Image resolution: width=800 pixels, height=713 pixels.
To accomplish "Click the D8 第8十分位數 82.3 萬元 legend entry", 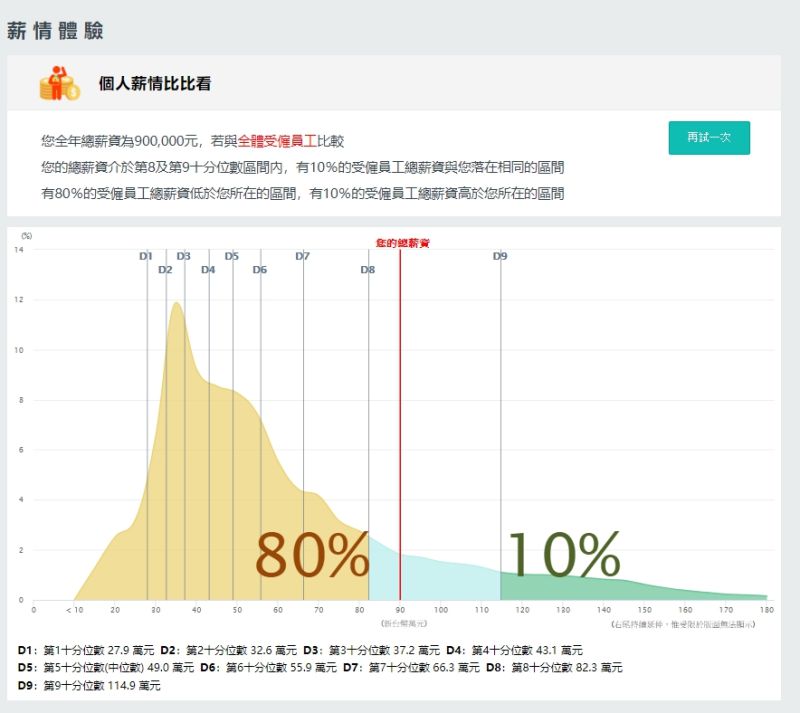I will point(554,668).
